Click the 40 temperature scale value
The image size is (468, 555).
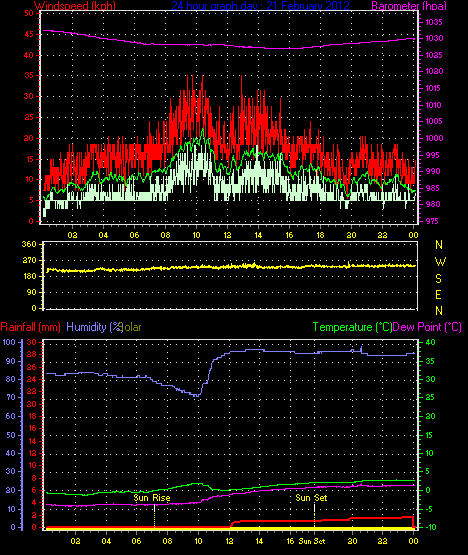tap(430, 342)
